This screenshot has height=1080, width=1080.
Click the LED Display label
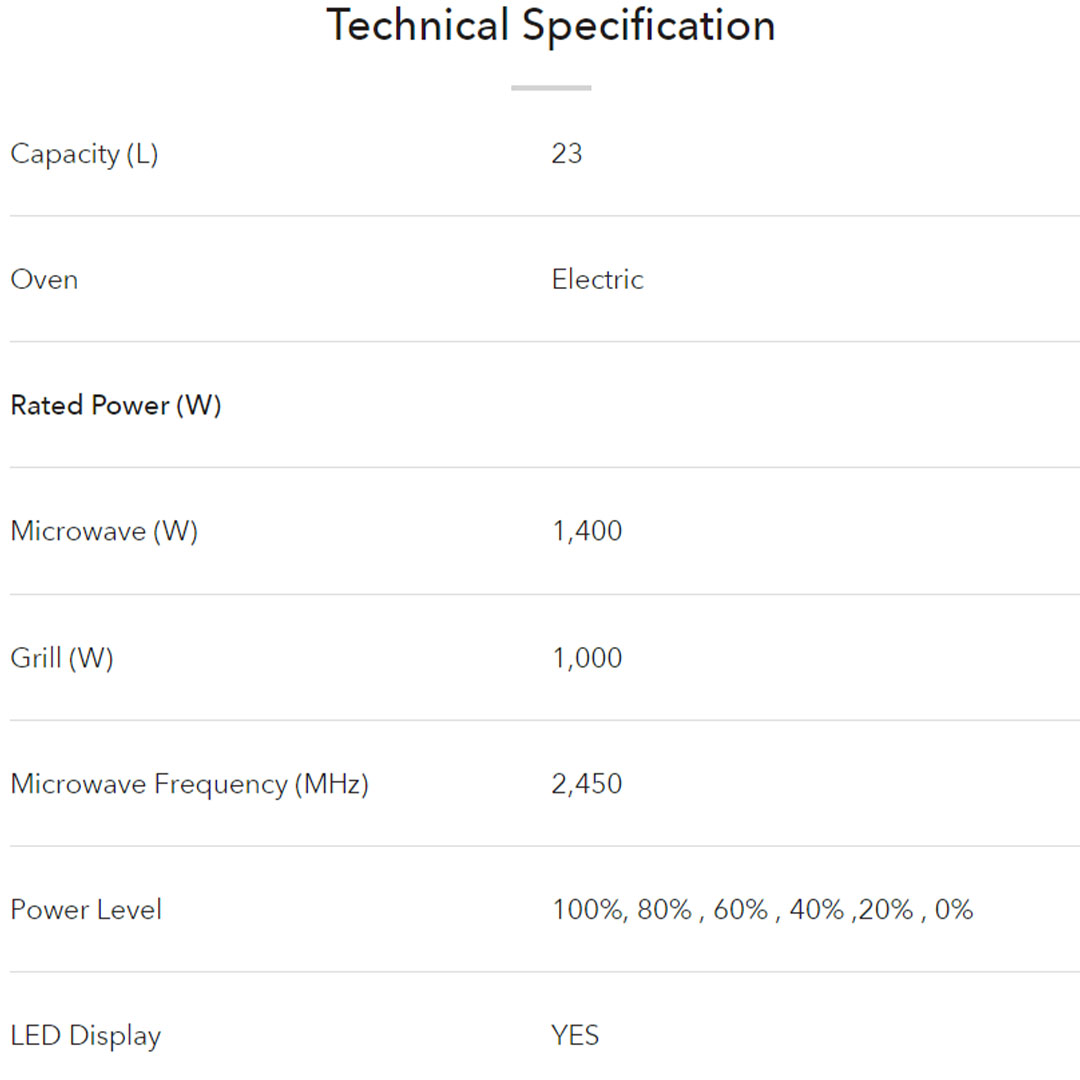coord(86,1036)
